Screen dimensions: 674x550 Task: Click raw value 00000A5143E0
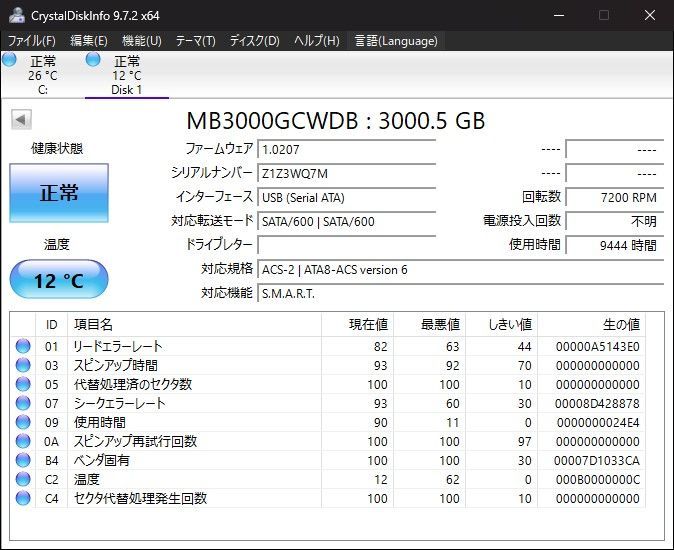(597, 346)
